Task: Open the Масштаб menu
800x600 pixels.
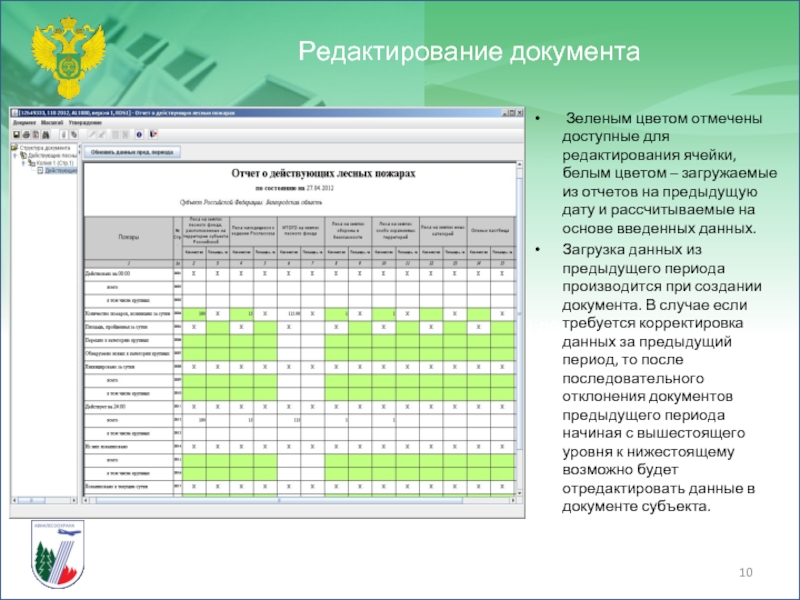Action: pos(50,122)
